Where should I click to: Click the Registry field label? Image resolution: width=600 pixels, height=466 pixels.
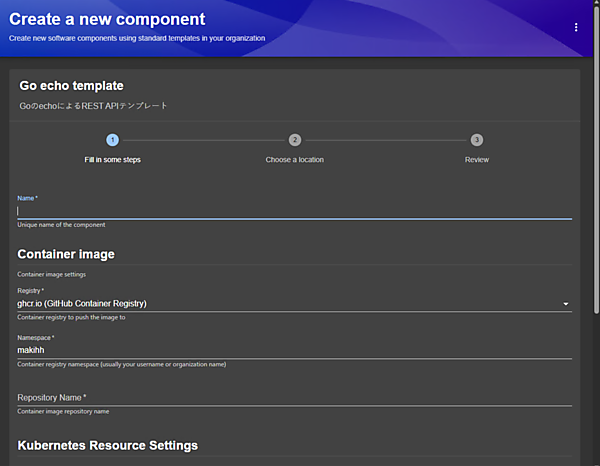[31, 290]
